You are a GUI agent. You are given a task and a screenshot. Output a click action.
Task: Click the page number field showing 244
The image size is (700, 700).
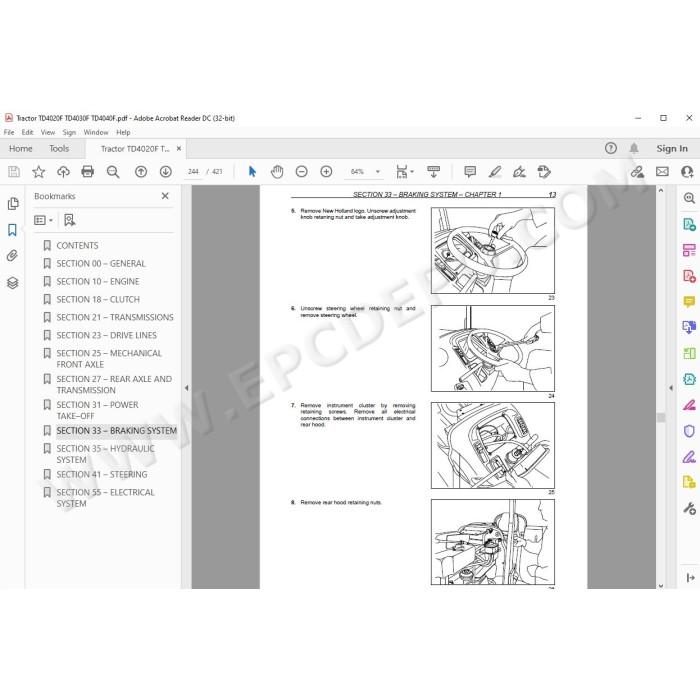pos(193,171)
